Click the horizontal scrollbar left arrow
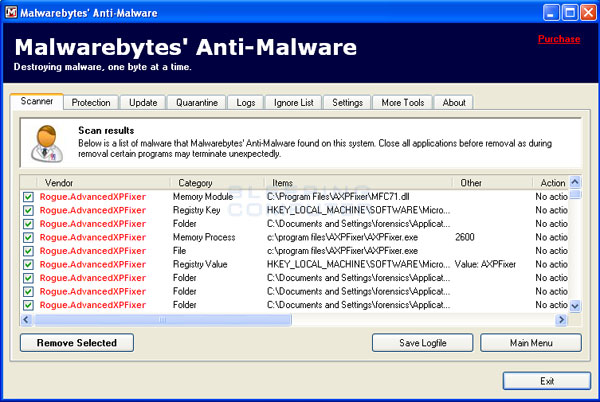The image size is (600, 402). pos(26,319)
